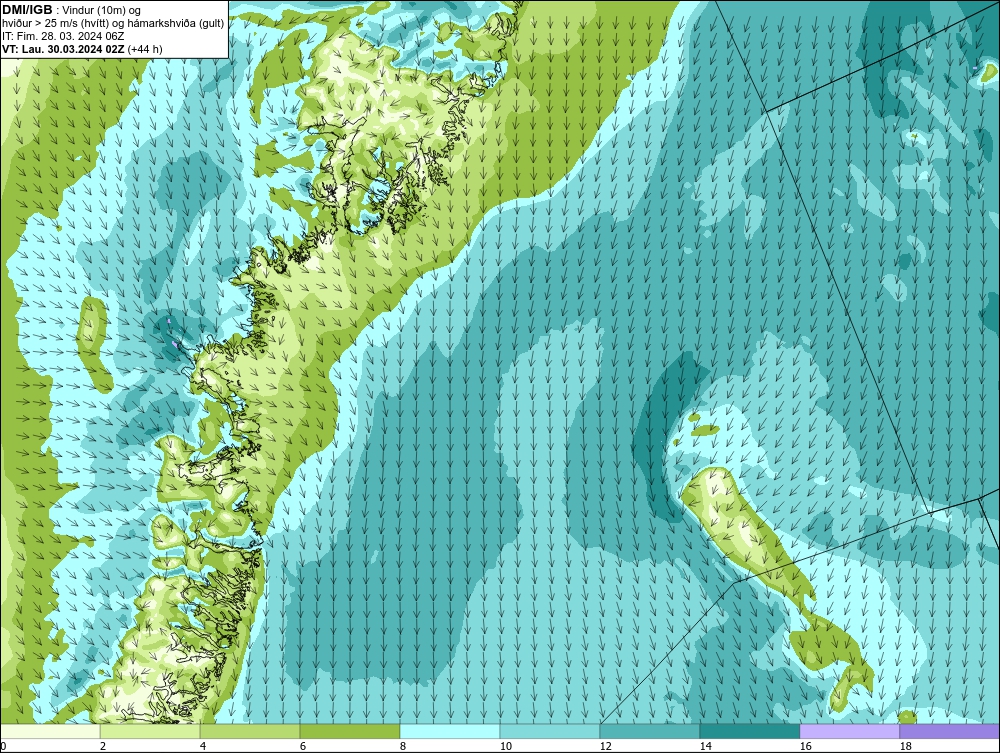
Task: Click the 6–8 m/s olive green swatch
Action: [x=350, y=731]
